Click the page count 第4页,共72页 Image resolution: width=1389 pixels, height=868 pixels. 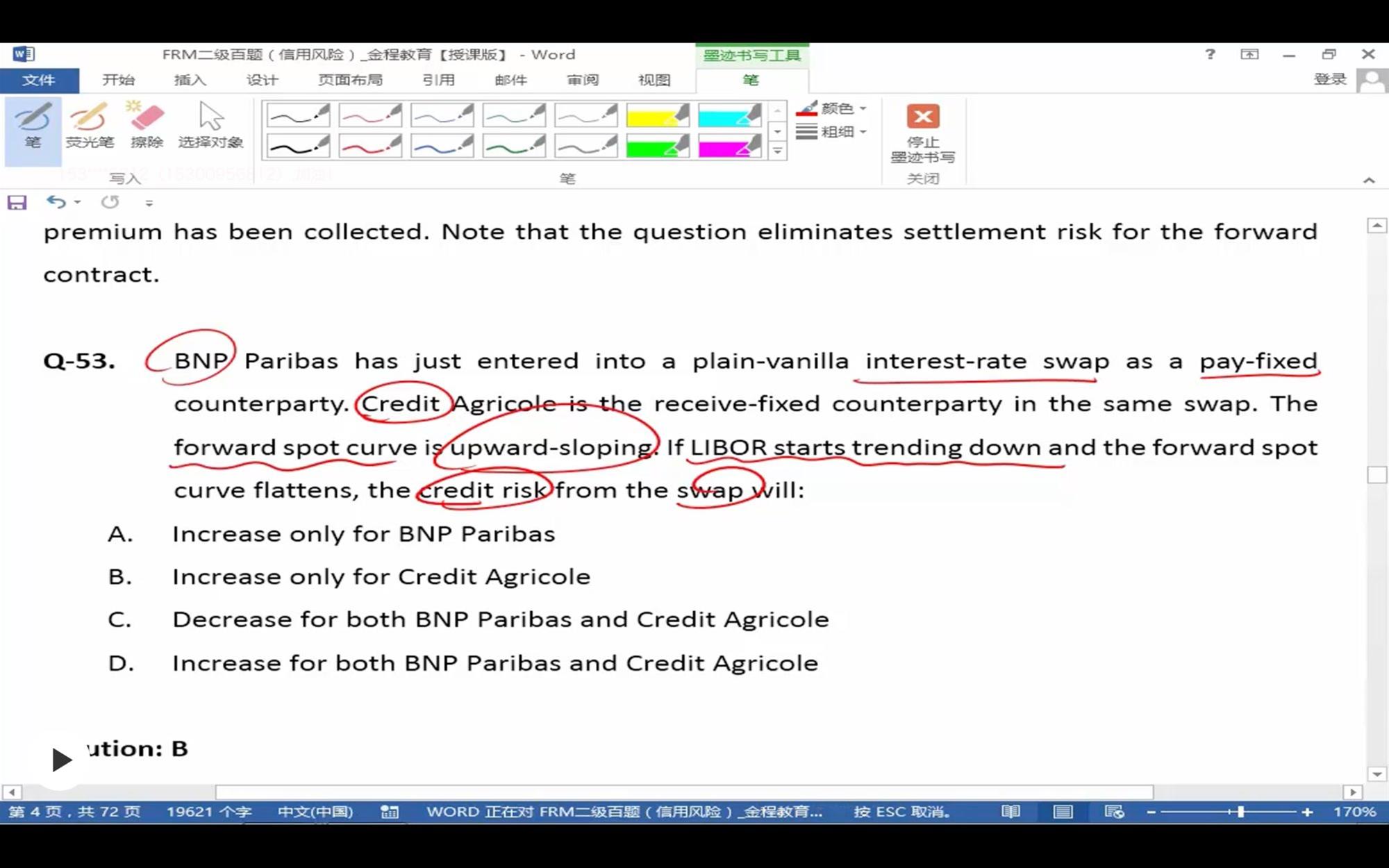tap(74, 812)
